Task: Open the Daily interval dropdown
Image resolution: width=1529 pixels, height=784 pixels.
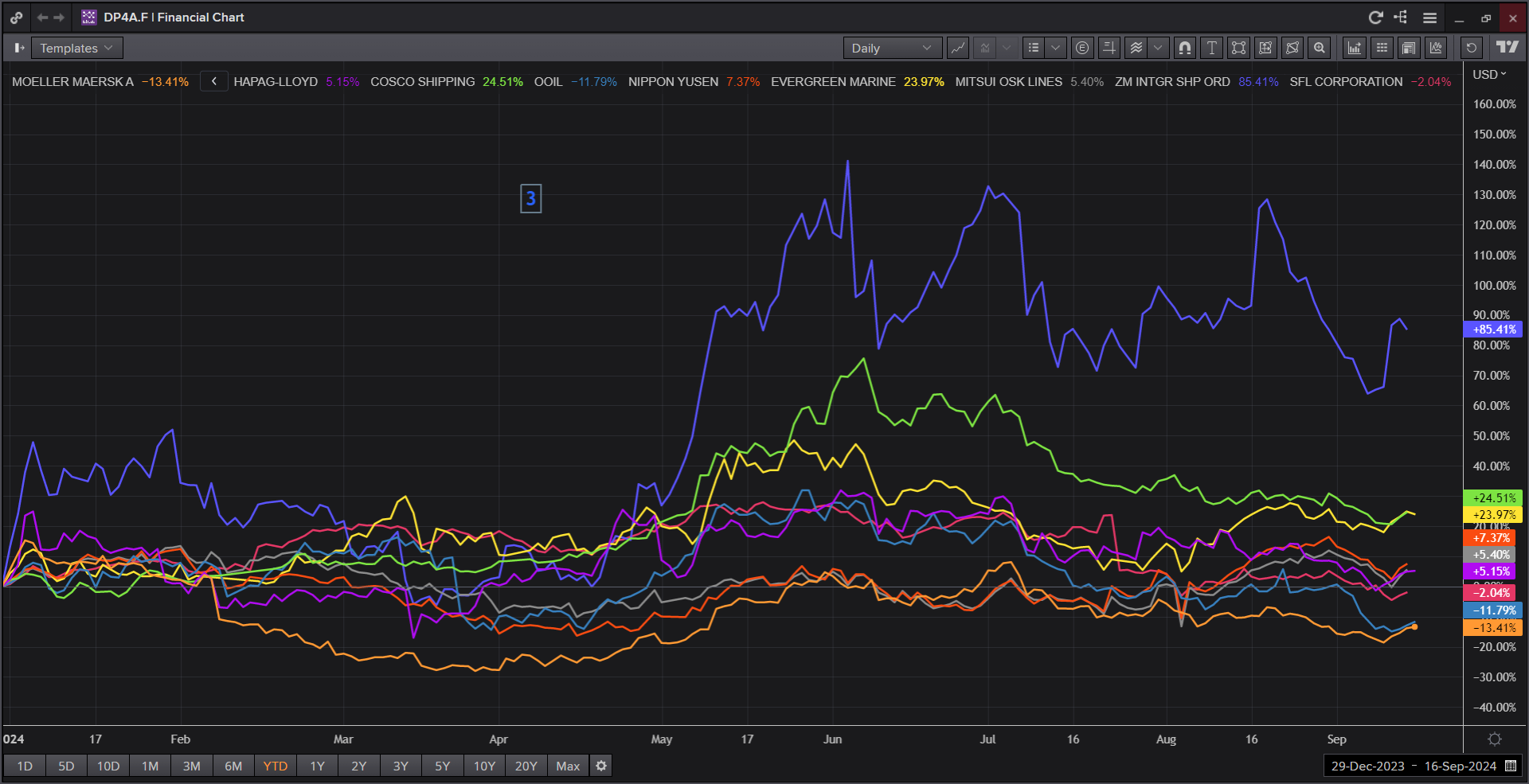Action: click(x=891, y=48)
